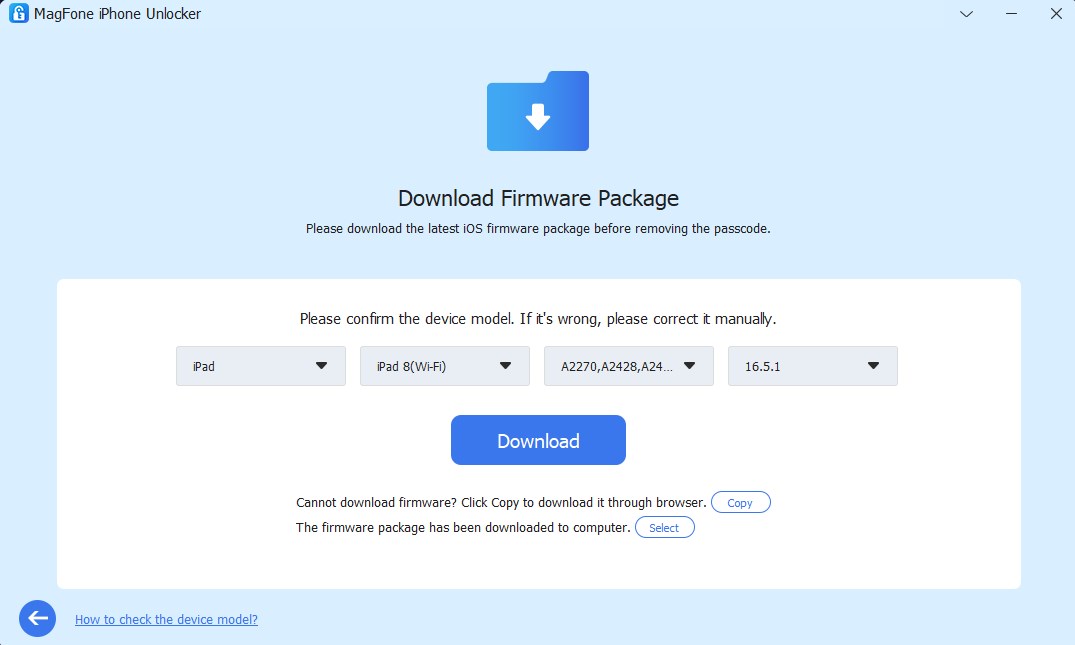Click the blue back arrow button

(x=38, y=618)
